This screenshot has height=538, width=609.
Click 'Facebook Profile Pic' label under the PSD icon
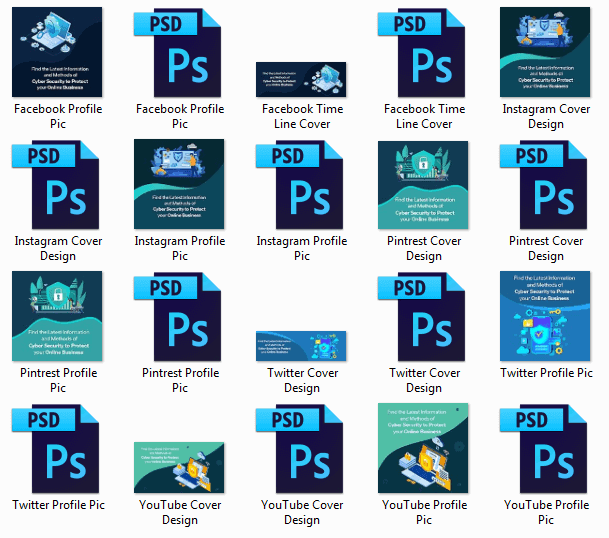180,116
